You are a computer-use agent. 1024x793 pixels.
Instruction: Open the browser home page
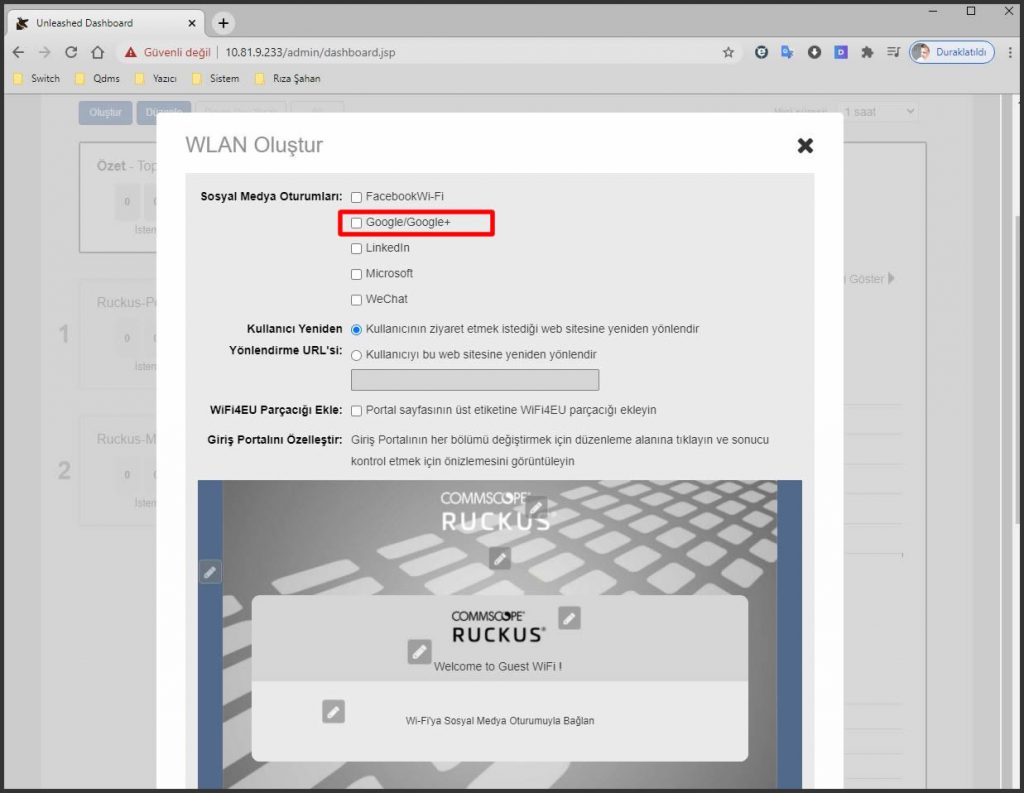pos(97,52)
